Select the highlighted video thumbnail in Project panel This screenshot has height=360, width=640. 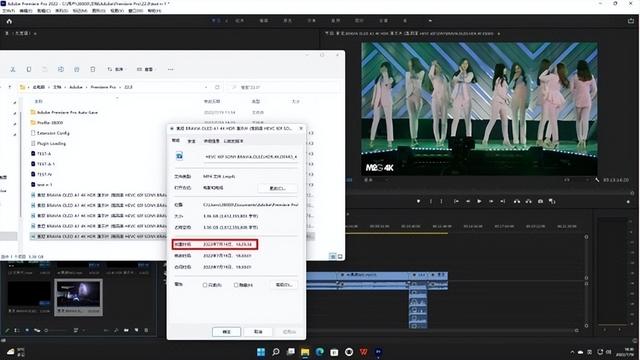[x=78, y=297]
